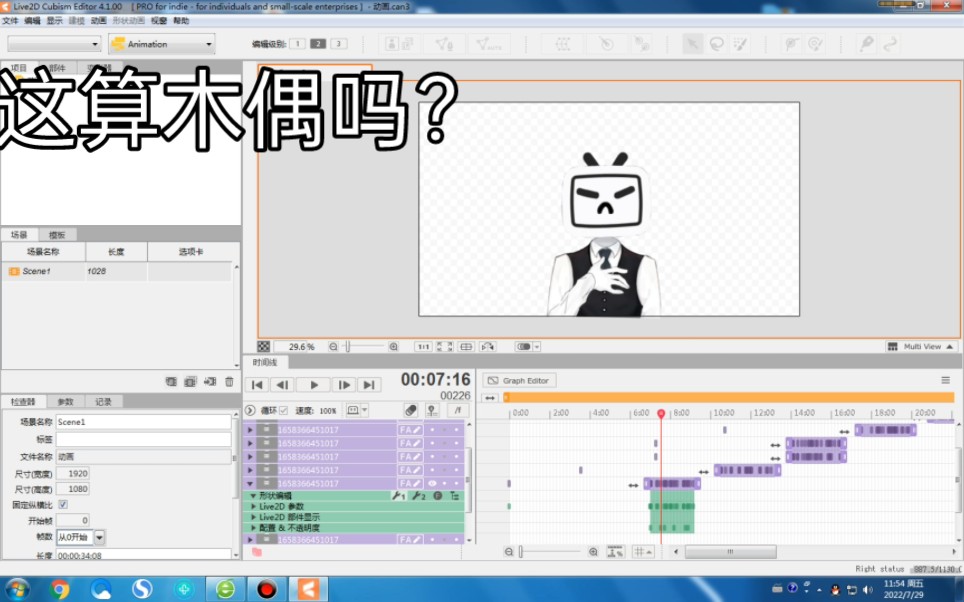
Task: Expand the Live2D 参数 group
Action: point(252,506)
